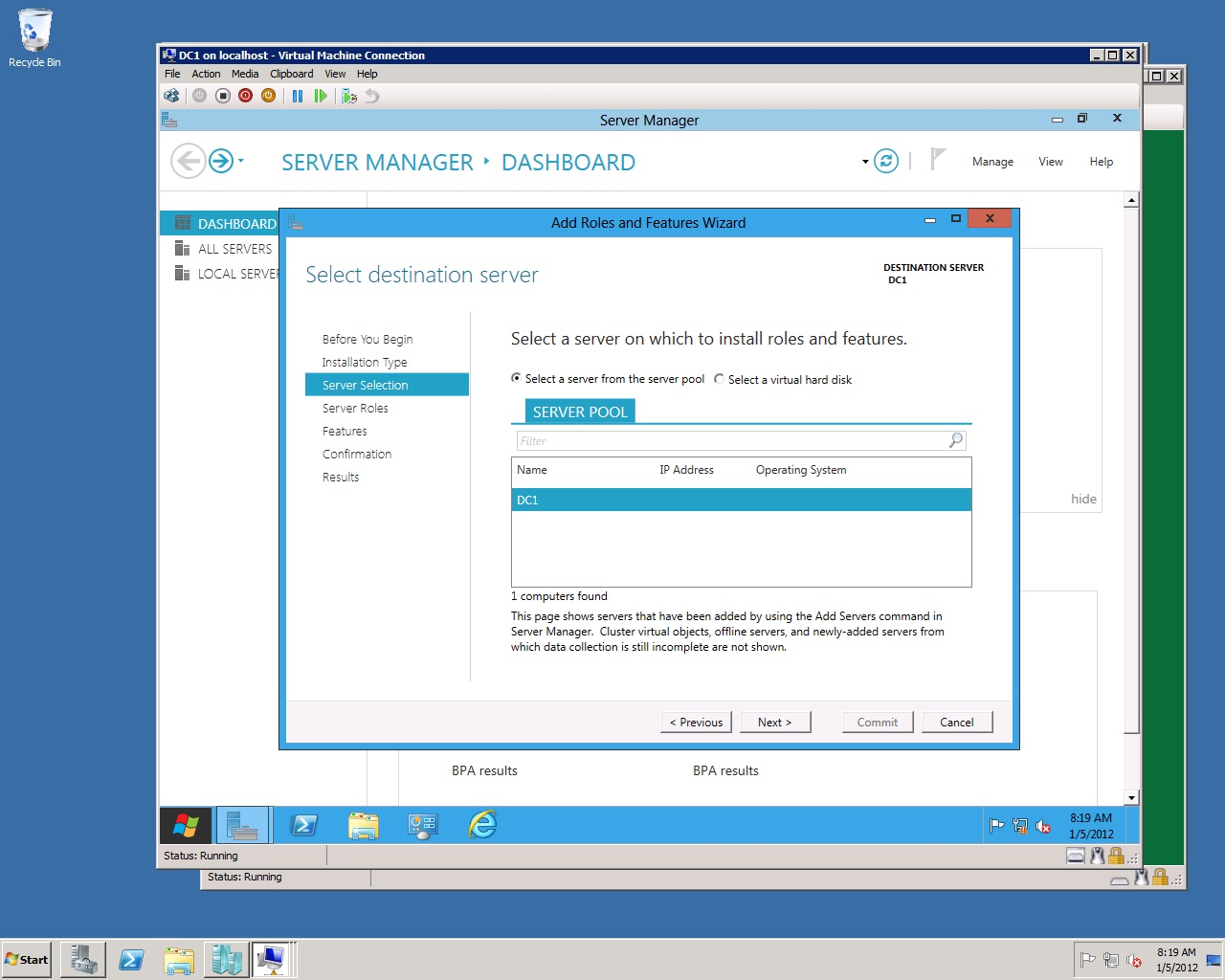
Task: Open the Server Manager View menu
Action: 1051,162
